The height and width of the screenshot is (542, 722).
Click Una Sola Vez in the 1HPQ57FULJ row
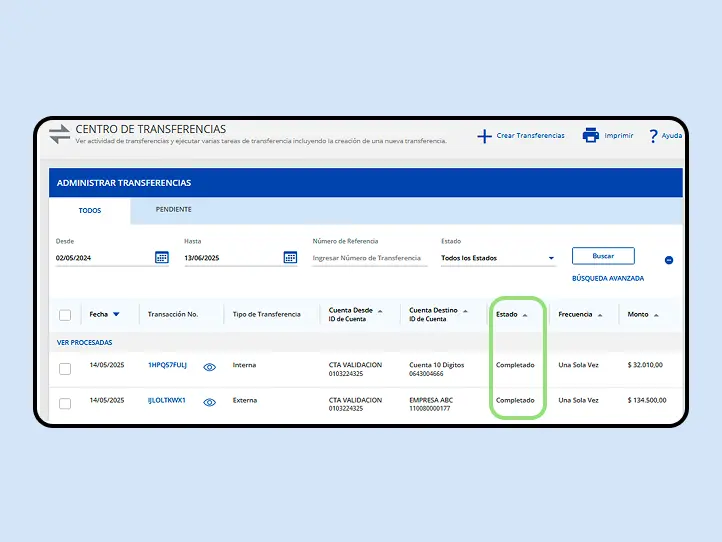578,365
